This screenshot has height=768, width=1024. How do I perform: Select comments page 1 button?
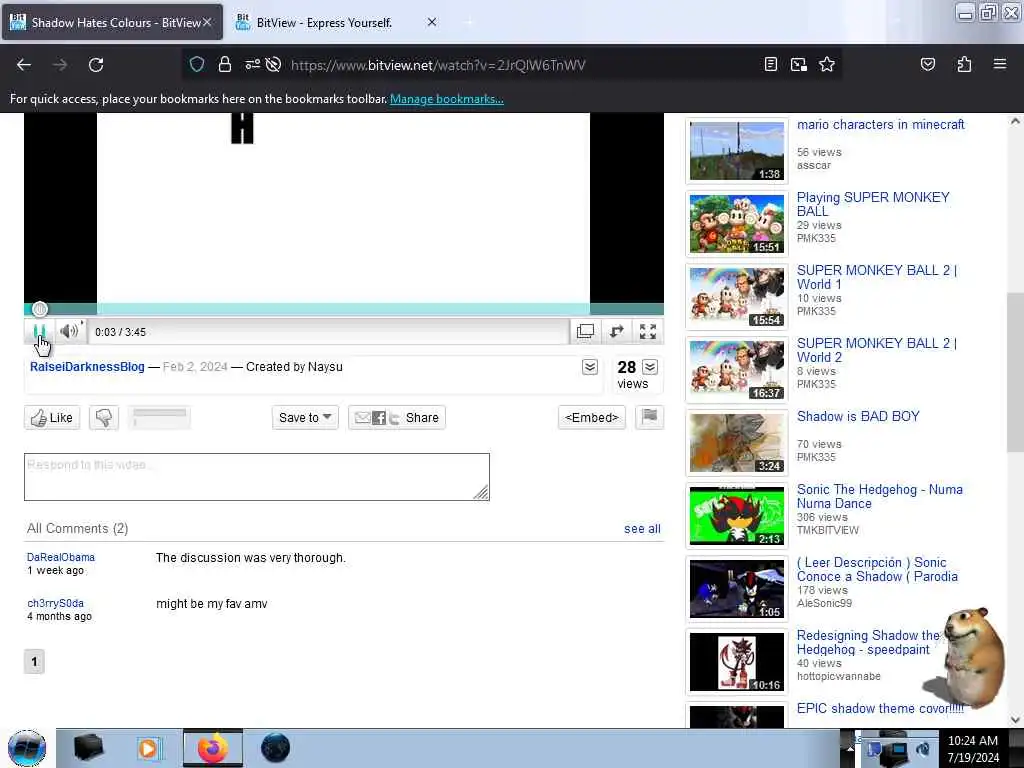click(34, 662)
